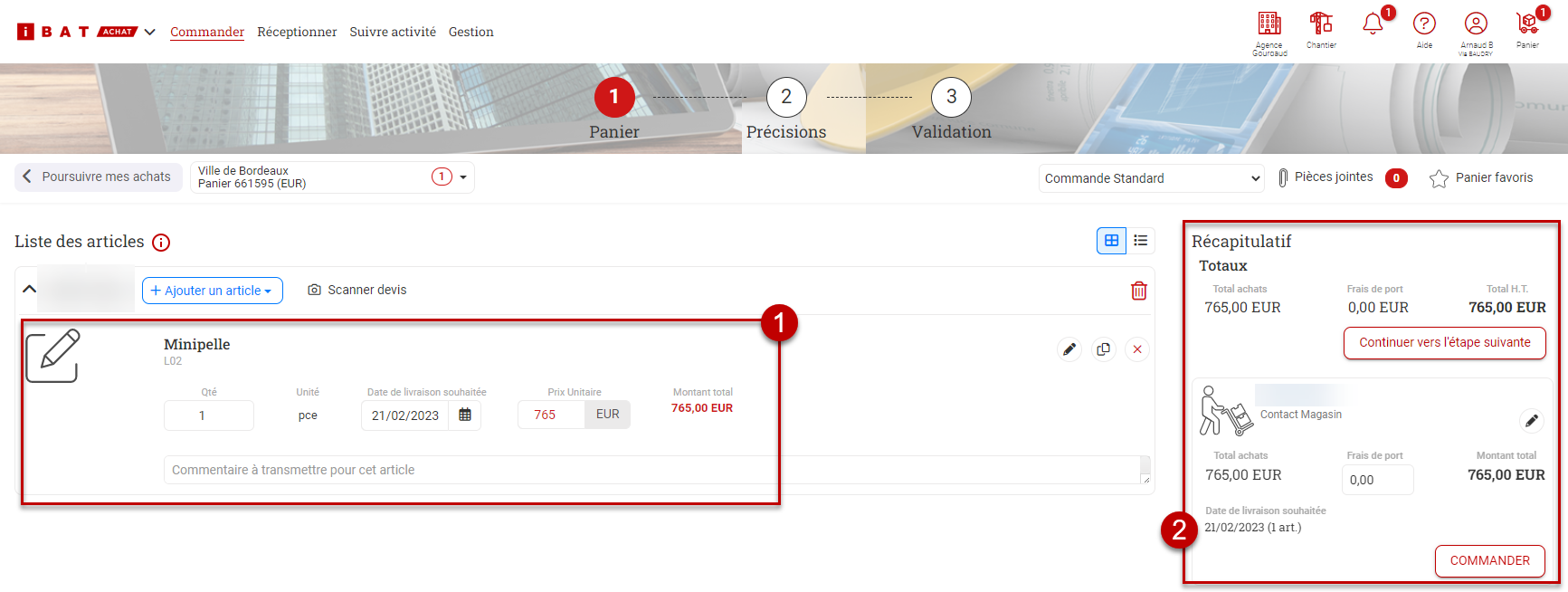Open the Agence Gouraud building icon
Screen dimensions: 1568x592
[1269, 24]
